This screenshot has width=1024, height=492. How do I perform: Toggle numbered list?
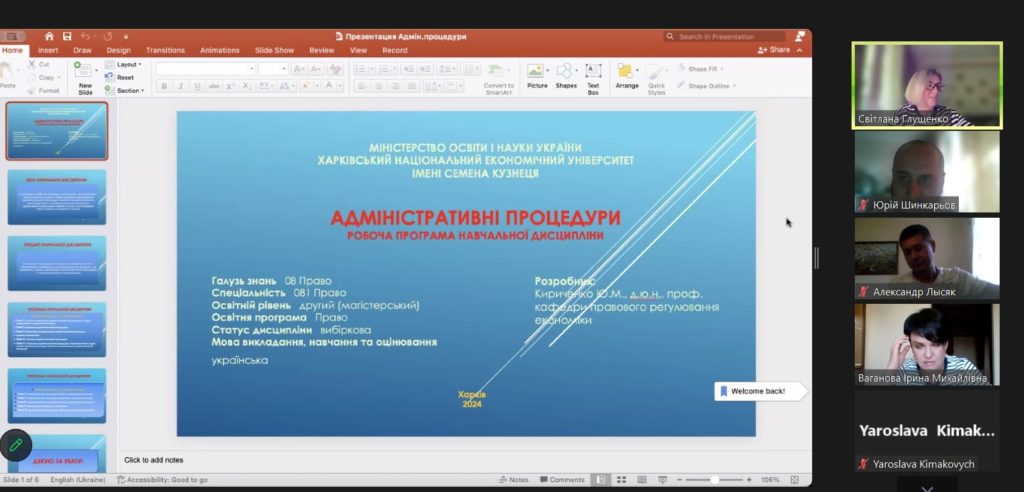[x=386, y=69]
